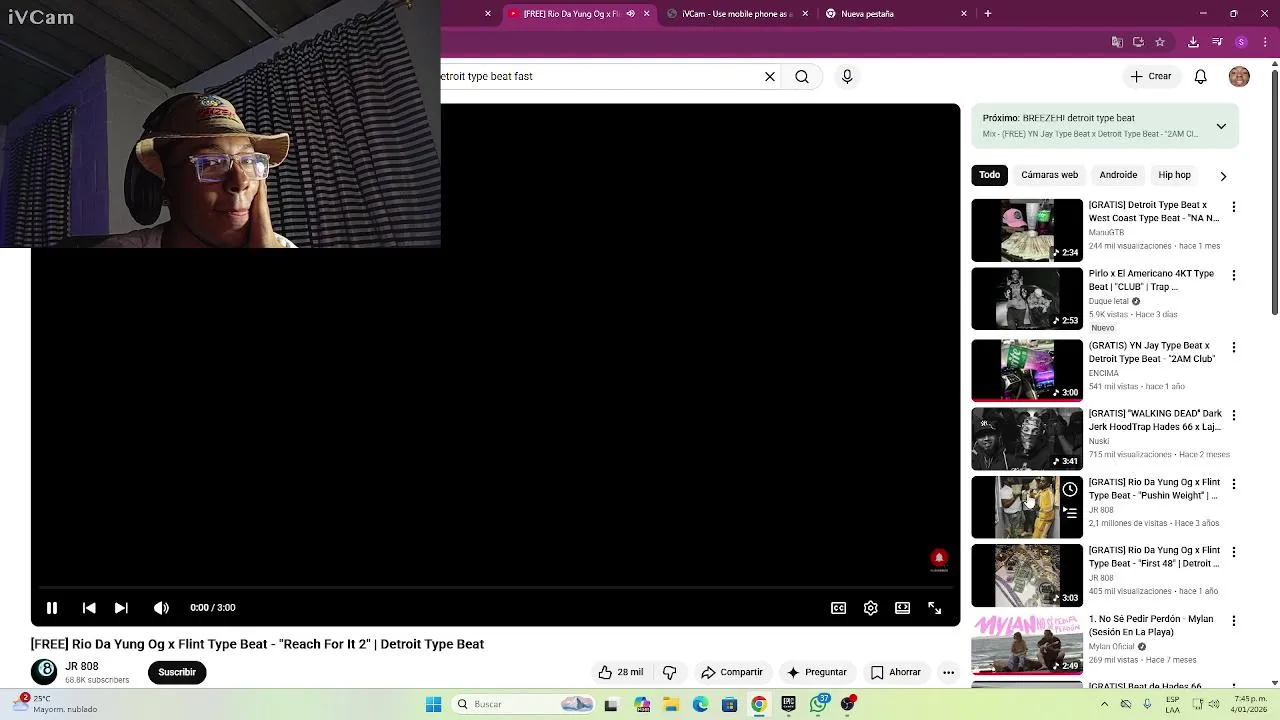Open Chrome downloads
1280x720 pixels.
pyautogui.click(x=1193, y=42)
